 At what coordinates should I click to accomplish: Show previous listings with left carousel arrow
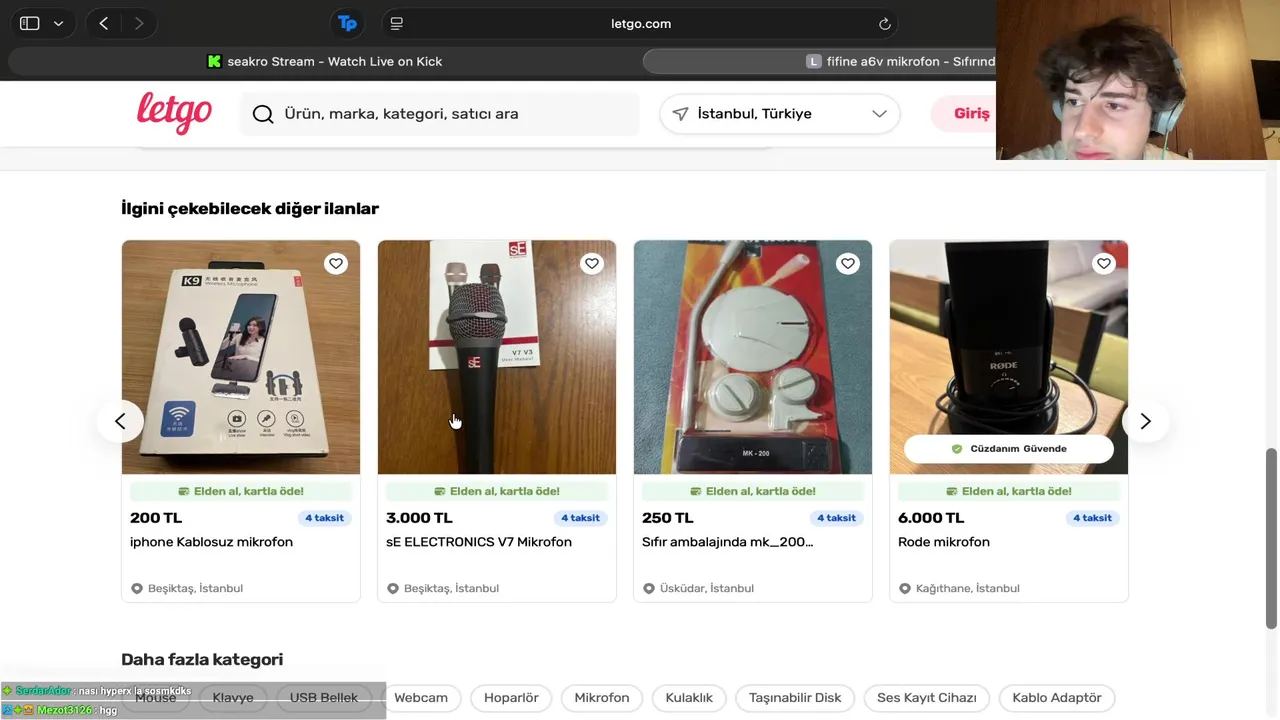point(120,421)
